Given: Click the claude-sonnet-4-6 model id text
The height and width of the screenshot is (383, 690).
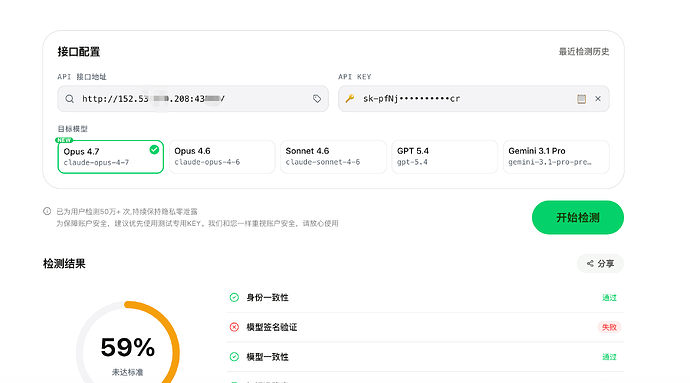Looking at the screenshot, I should pyautogui.click(x=323, y=162).
